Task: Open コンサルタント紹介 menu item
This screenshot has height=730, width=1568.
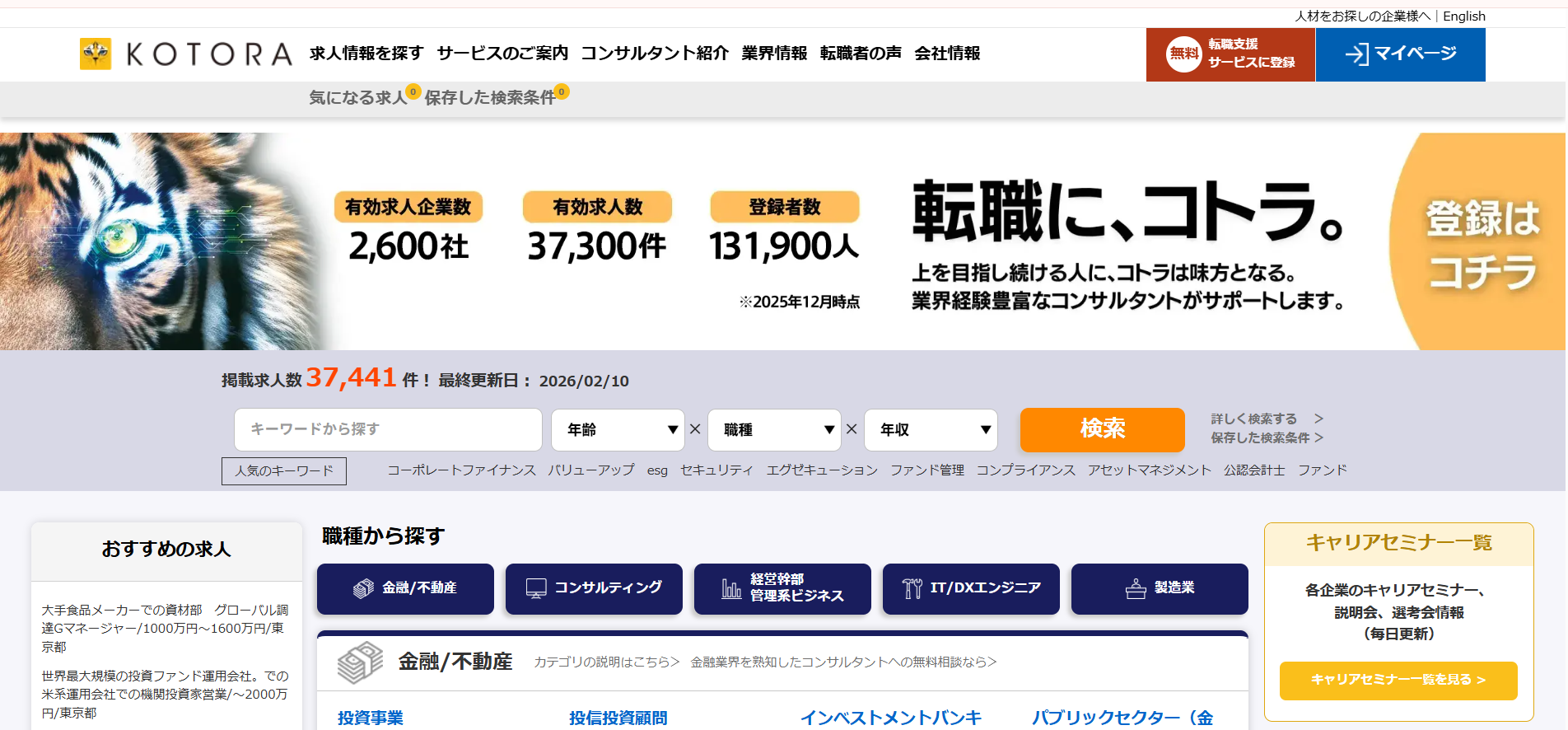Action: click(655, 54)
